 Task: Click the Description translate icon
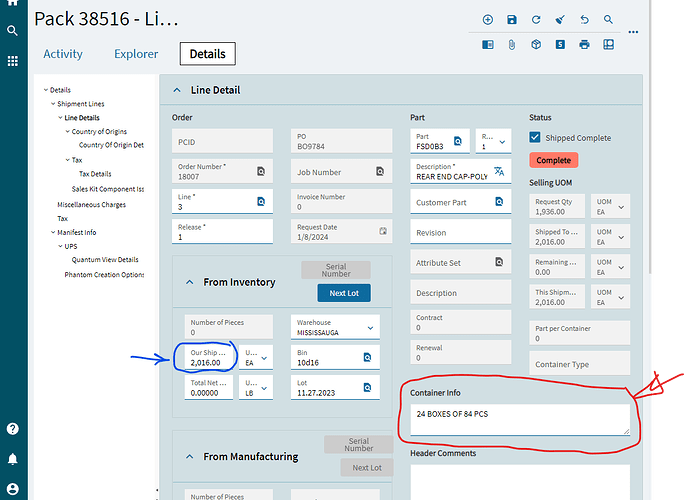click(x=499, y=171)
